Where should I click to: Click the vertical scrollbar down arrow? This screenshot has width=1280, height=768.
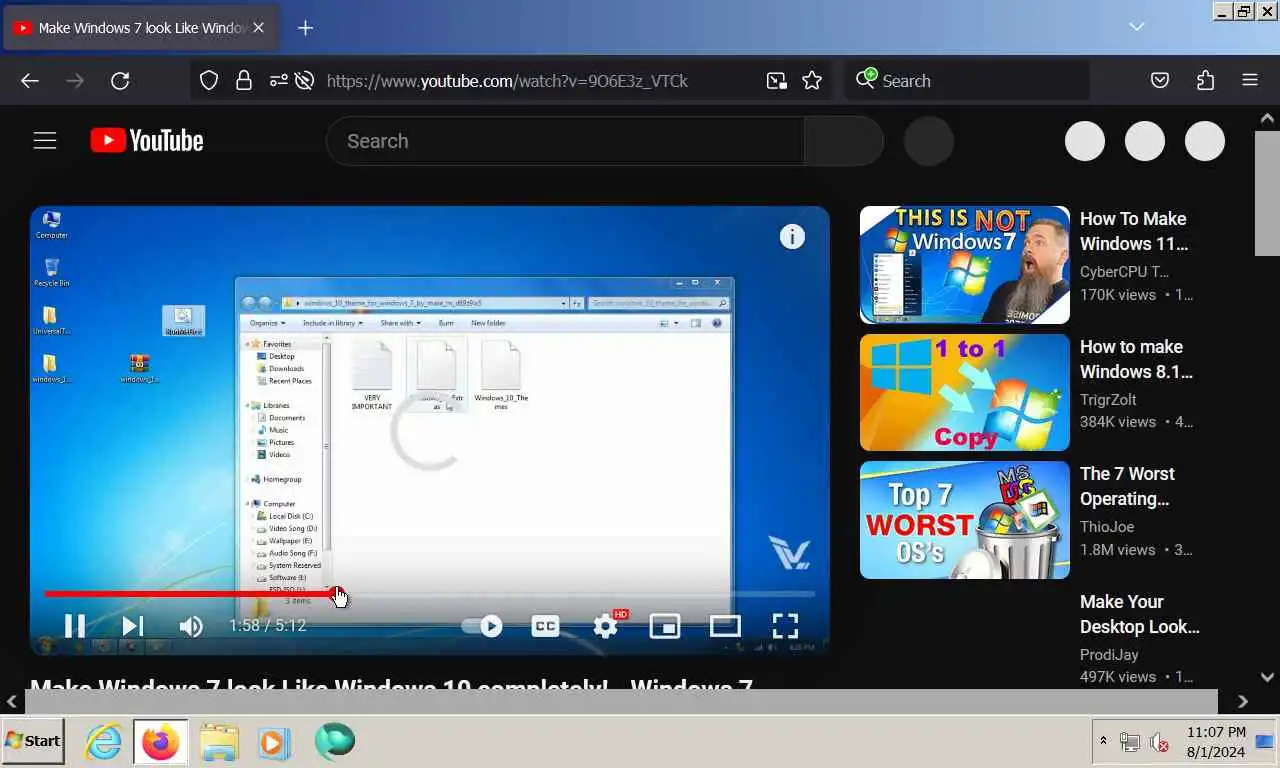[1267, 677]
